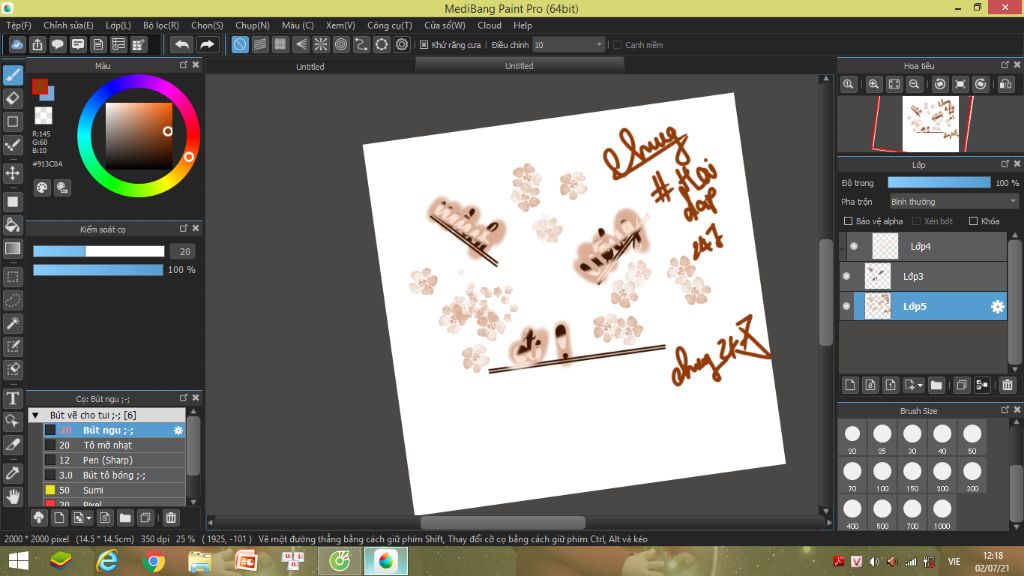Turn on the radial snap guide
Screen dimensions: 1024x576
pyautogui.click(x=321, y=44)
